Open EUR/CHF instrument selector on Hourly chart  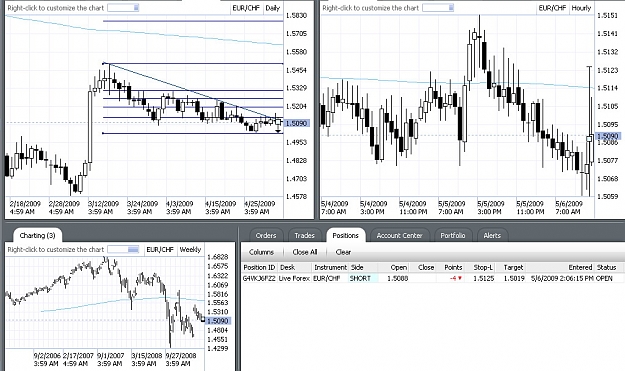552,8
